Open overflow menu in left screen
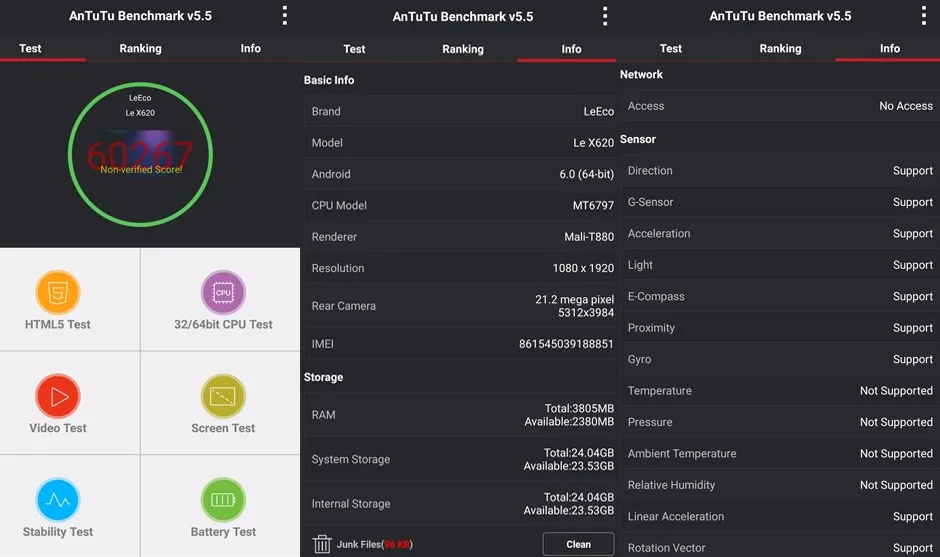Screen dimensions: 940x557 (x=285, y=16)
